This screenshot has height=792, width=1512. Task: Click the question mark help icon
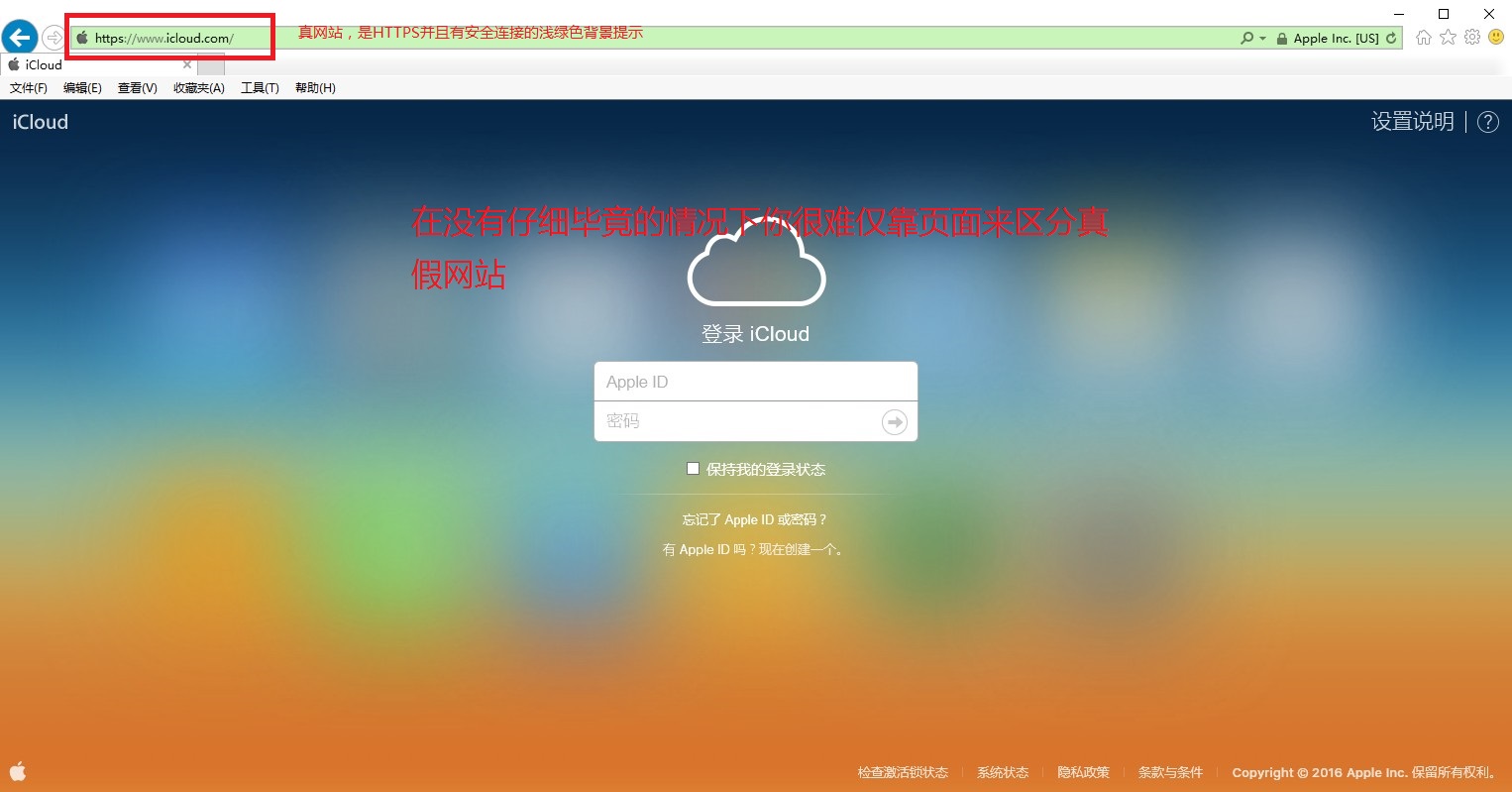pyautogui.click(x=1488, y=122)
